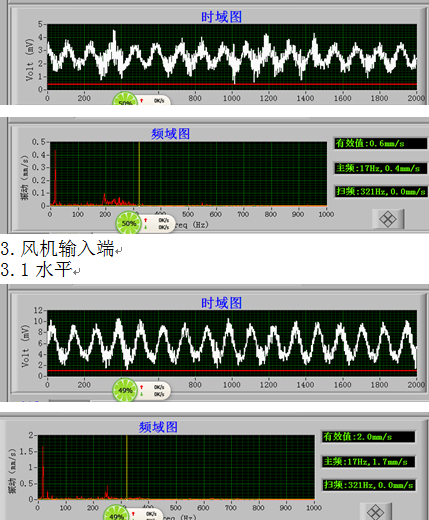The height and width of the screenshot is (520, 429).
Task: Select the 主频:17Hz,0.4mm/s readout
Action: (x=380, y=168)
